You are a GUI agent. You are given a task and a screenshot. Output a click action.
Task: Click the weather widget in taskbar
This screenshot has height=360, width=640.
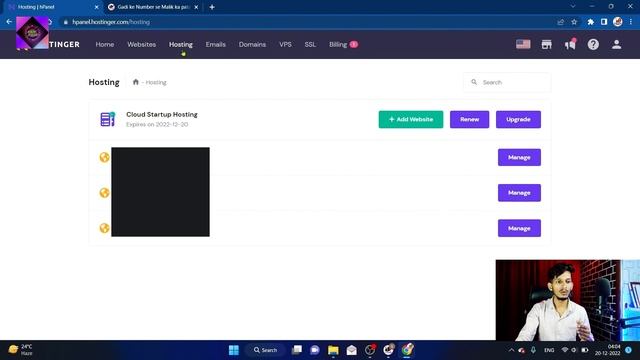tap(20, 350)
